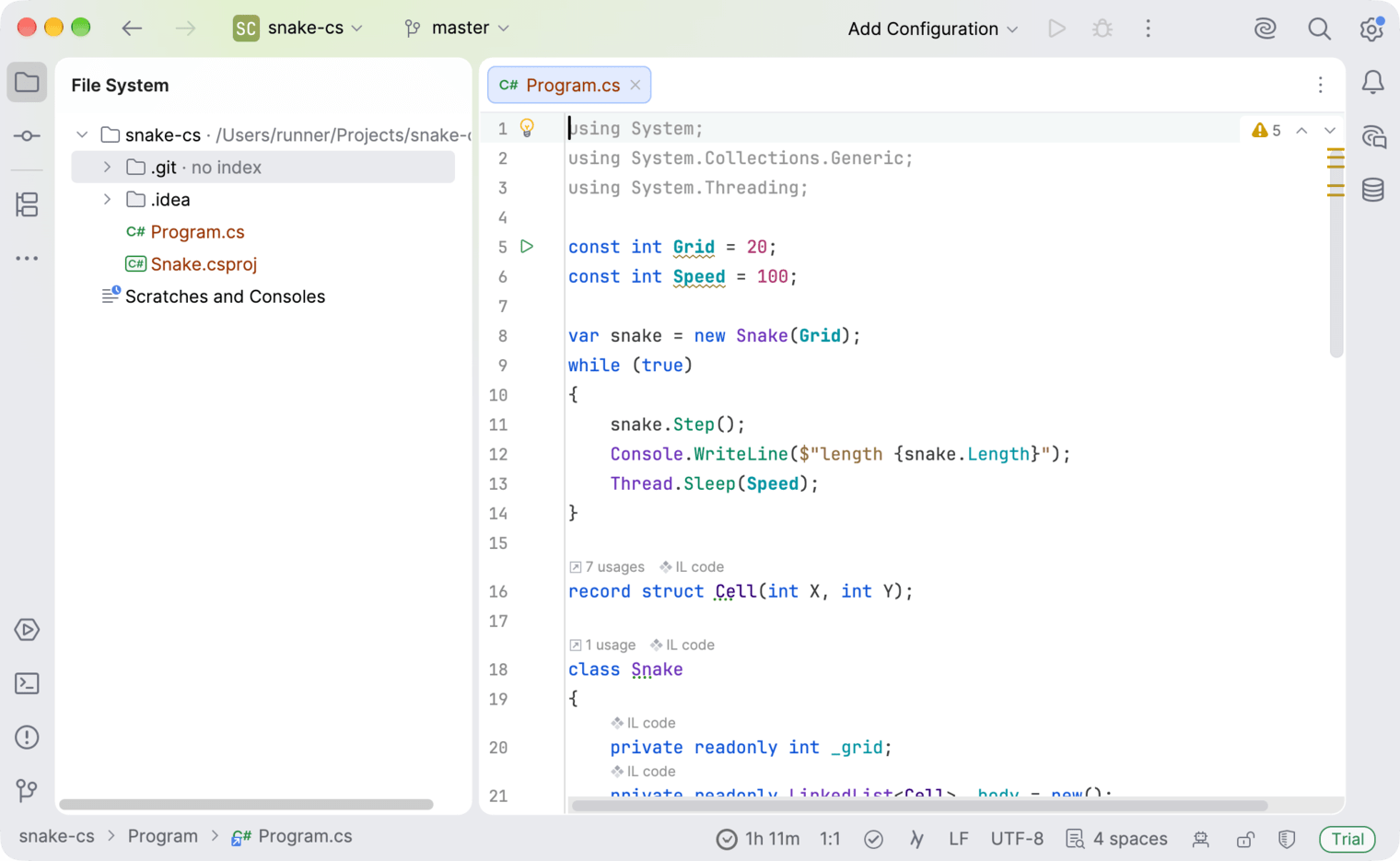Open the Add Configuration dropdown
Screen dimensions: 1400x861
tap(932, 29)
